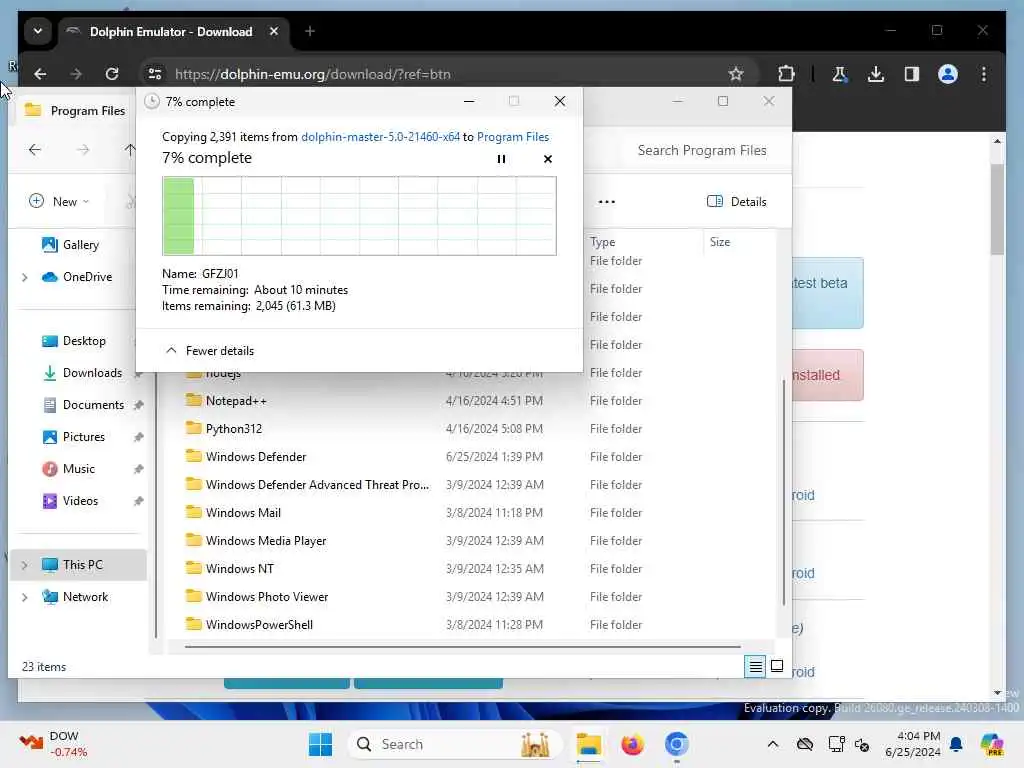Switch to details list view

click(x=755, y=667)
